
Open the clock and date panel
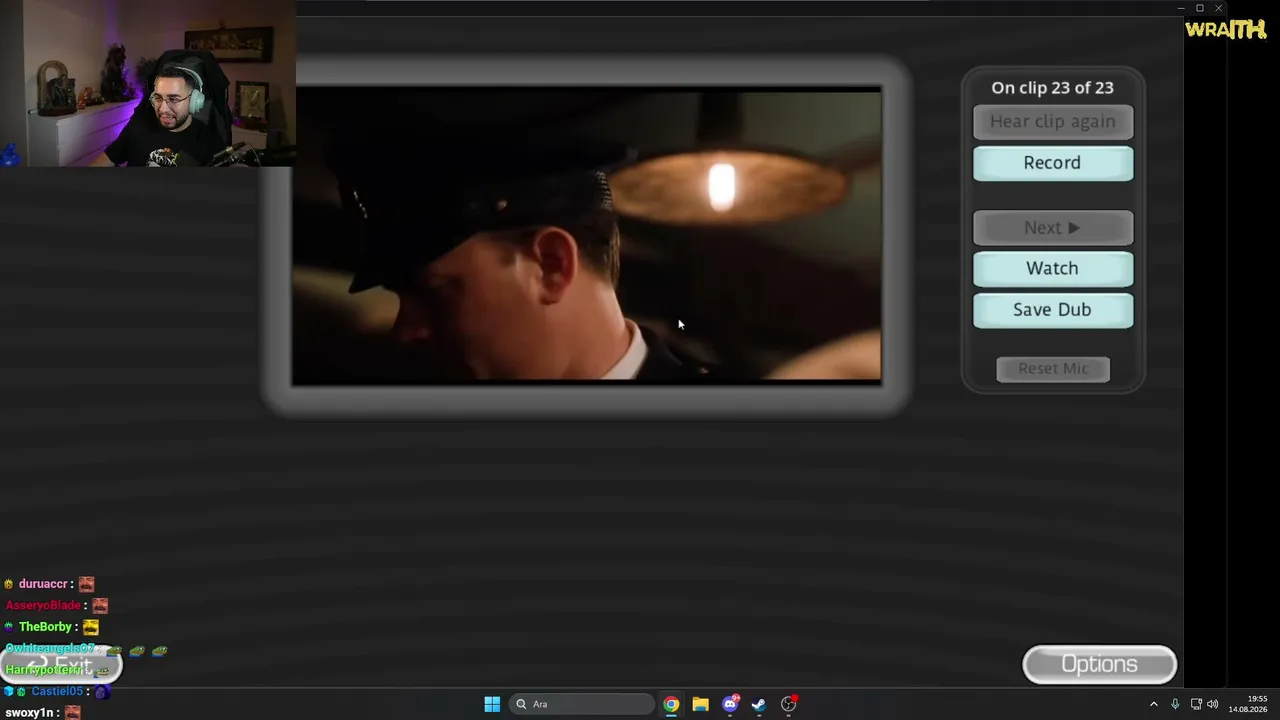click(x=1249, y=704)
